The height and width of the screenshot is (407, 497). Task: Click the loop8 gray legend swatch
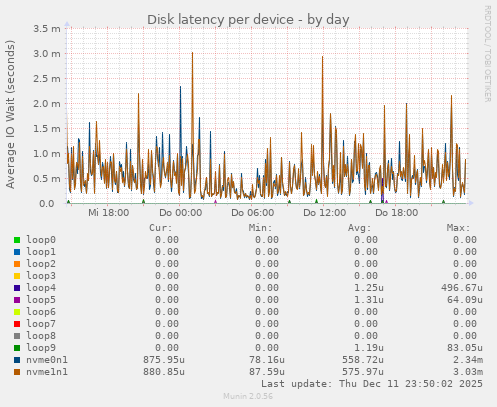coord(17,336)
